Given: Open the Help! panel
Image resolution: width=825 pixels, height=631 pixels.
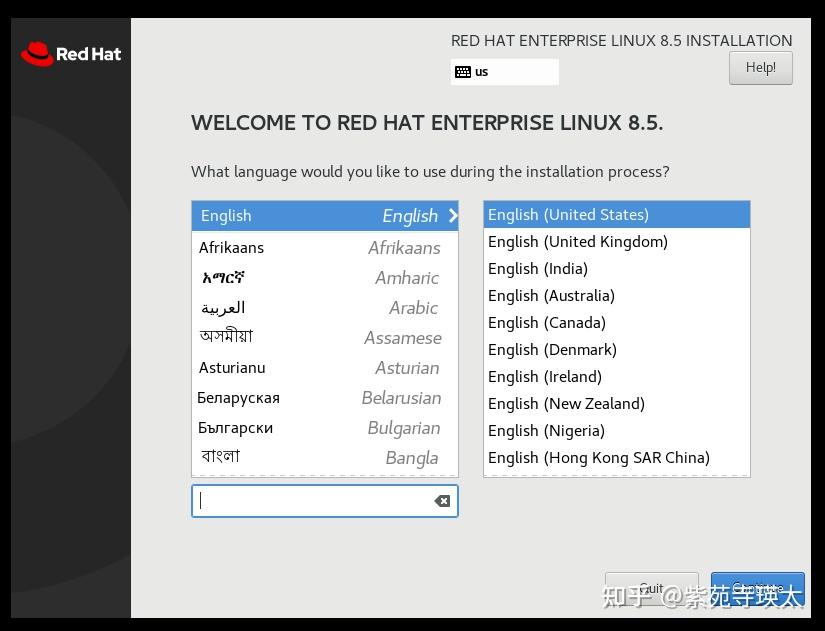Looking at the screenshot, I should click(x=760, y=67).
